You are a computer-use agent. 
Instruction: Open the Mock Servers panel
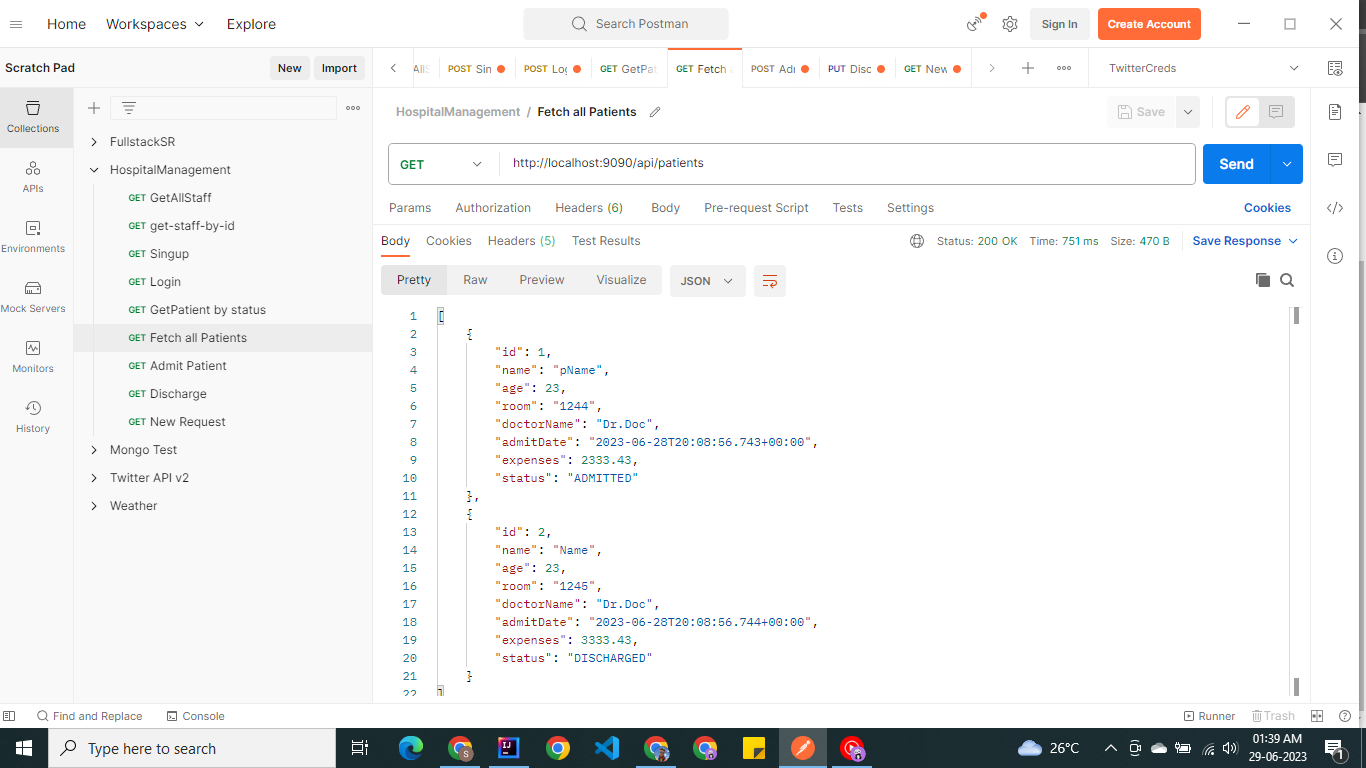[32, 298]
